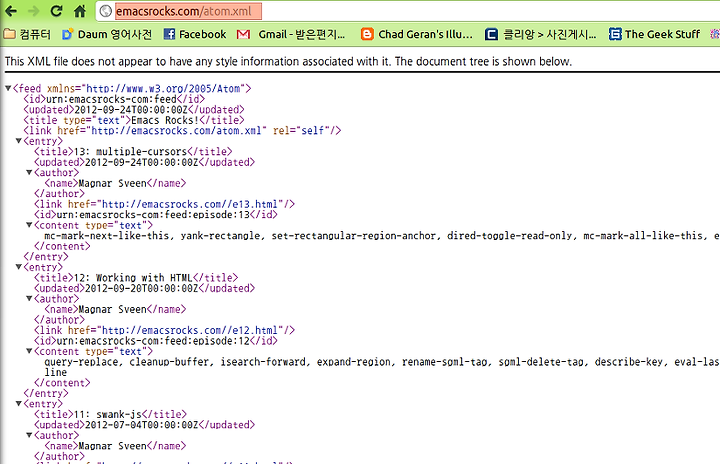Image resolution: width=720 pixels, height=464 pixels.
Task: Click the 11: swank-js title text
Action: 107,414
